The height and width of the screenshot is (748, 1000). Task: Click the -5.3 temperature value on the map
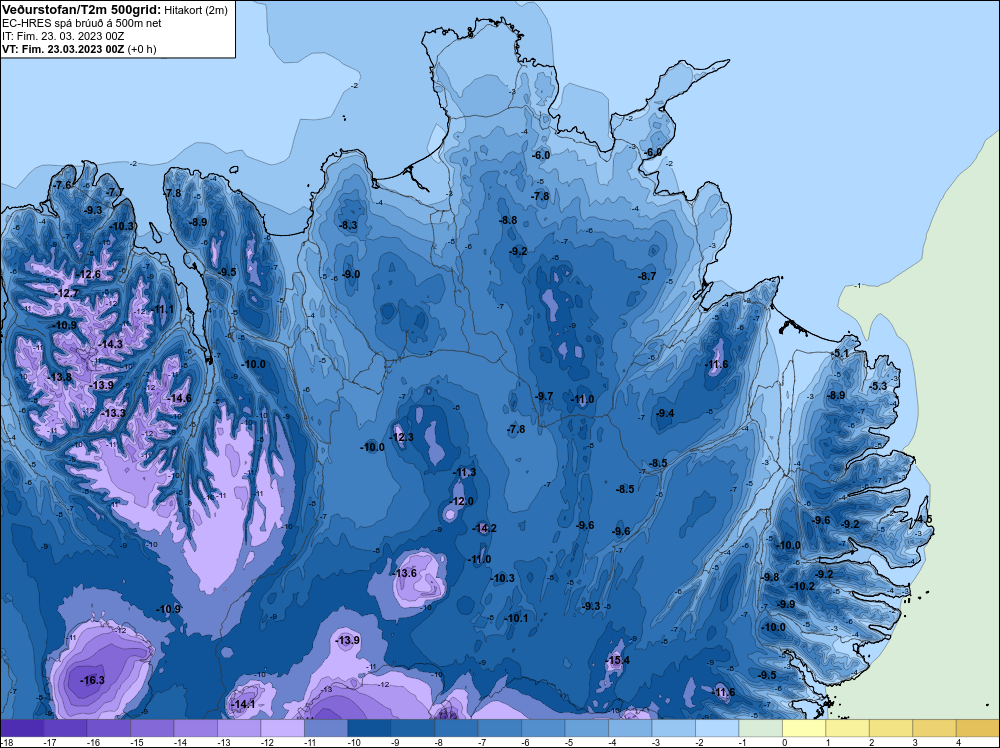[878, 386]
